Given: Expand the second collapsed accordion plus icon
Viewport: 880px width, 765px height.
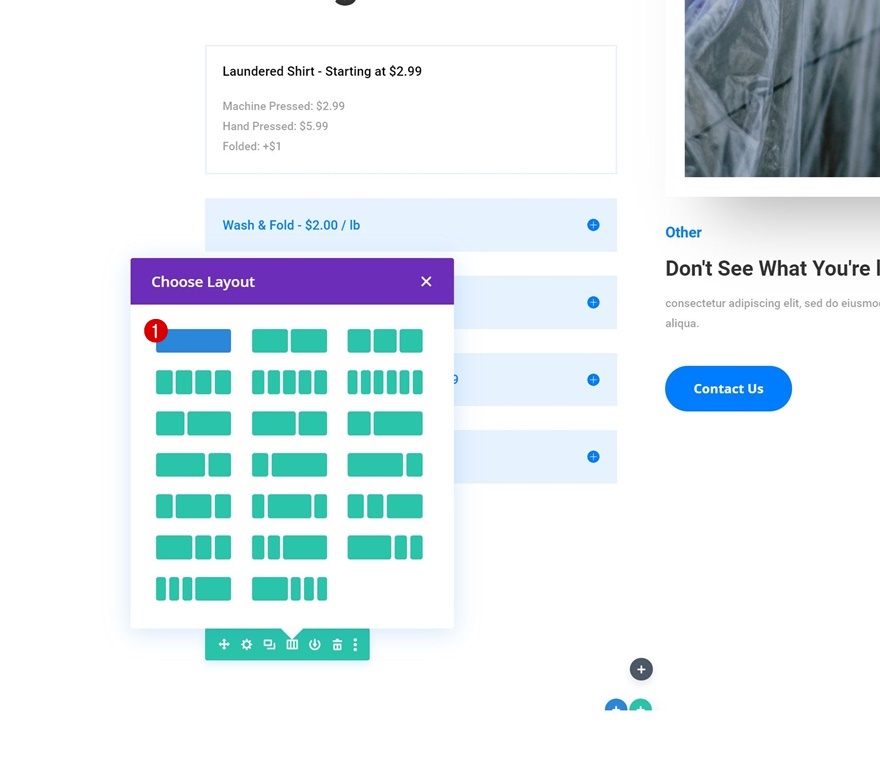Looking at the screenshot, I should pos(593,302).
